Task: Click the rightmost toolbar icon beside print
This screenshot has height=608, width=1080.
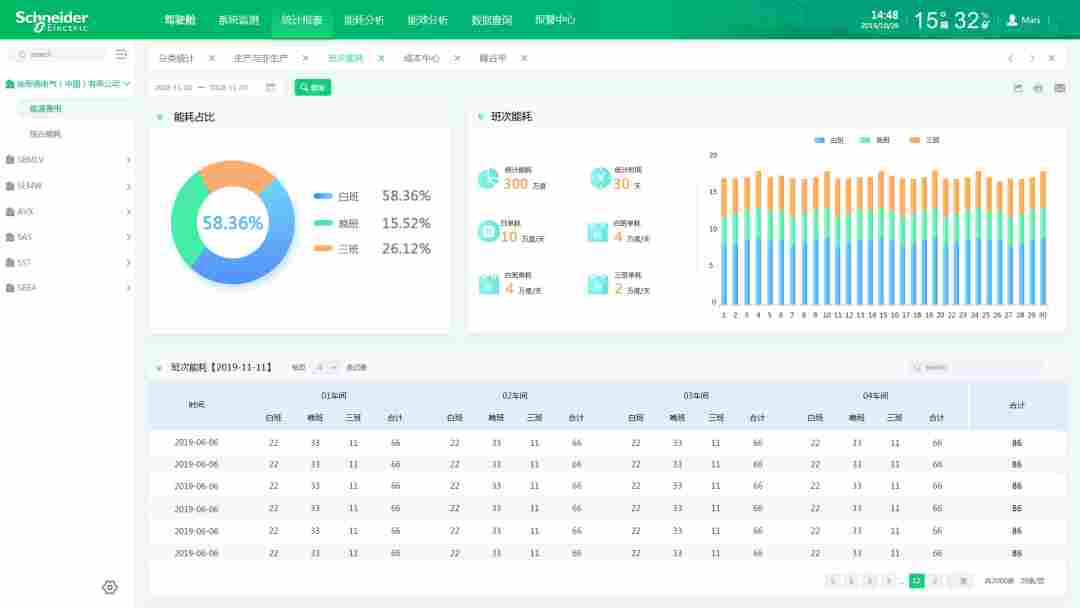Action: [x=1059, y=88]
